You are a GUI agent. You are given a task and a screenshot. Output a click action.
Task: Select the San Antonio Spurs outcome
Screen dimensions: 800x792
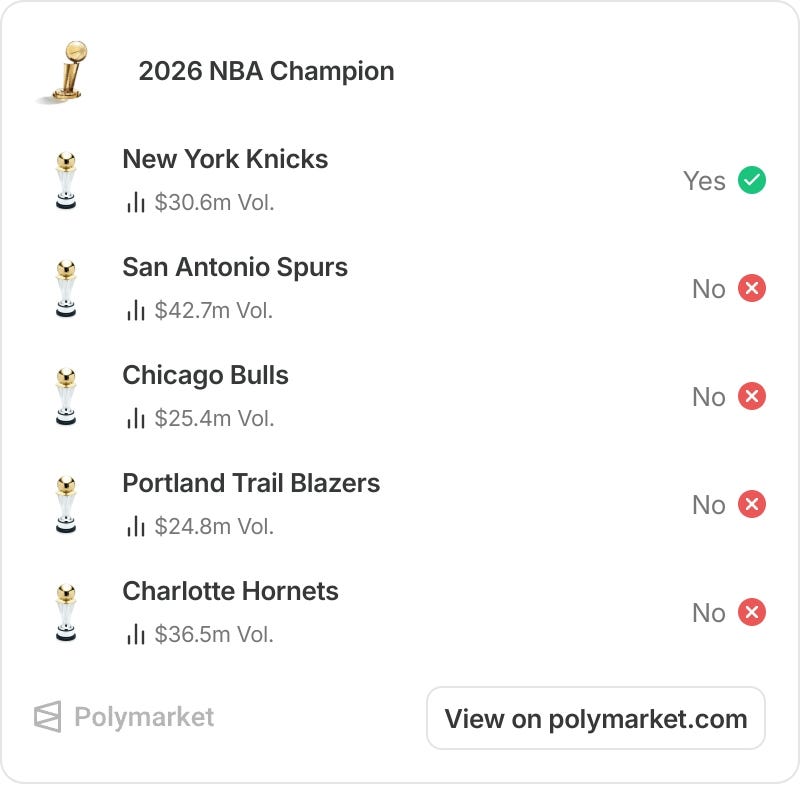(x=235, y=267)
